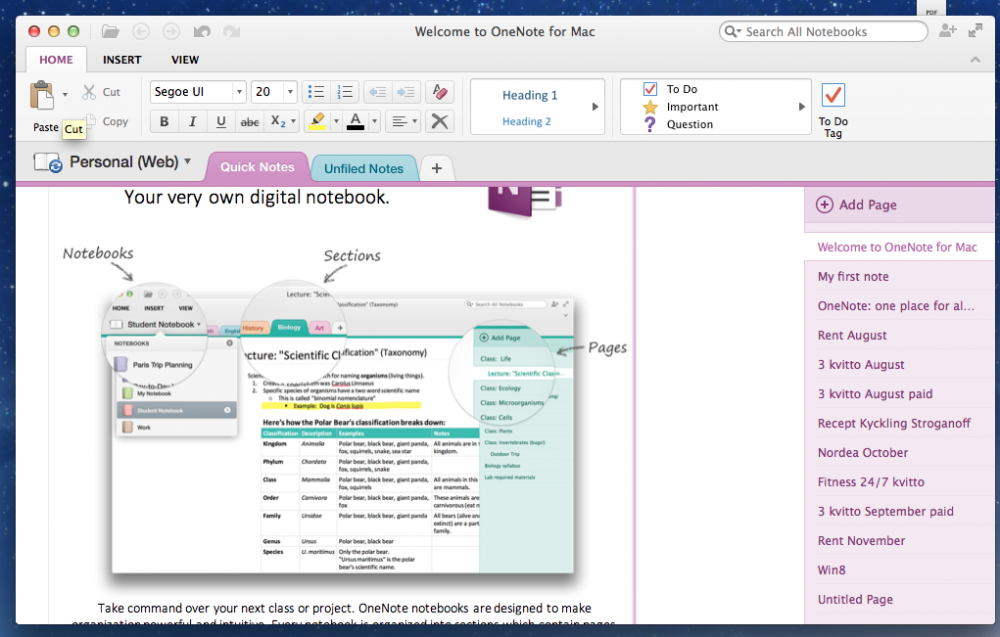Open the alignment options dropdown arrow

pyautogui.click(x=415, y=121)
